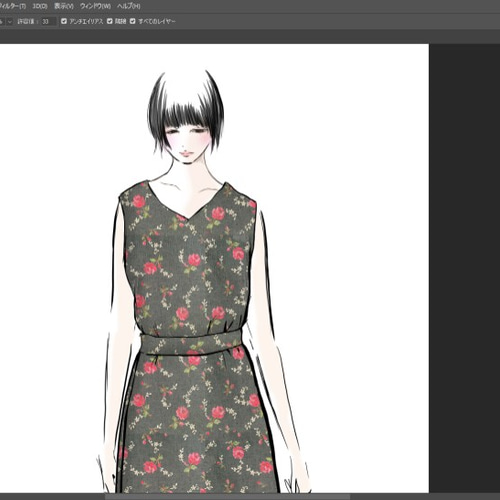Click the 許容値 tolerance value field
500x500 pixels.
48,22
